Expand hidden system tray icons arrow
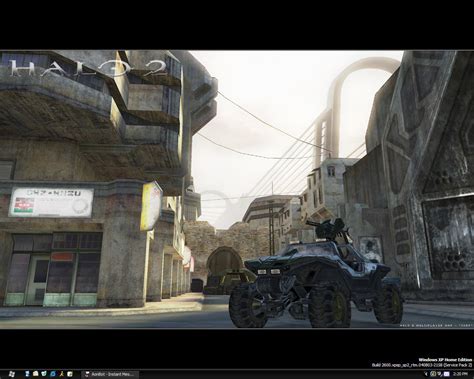This screenshot has width=474, height=379. pyautogui.click(x=426, y=374)
